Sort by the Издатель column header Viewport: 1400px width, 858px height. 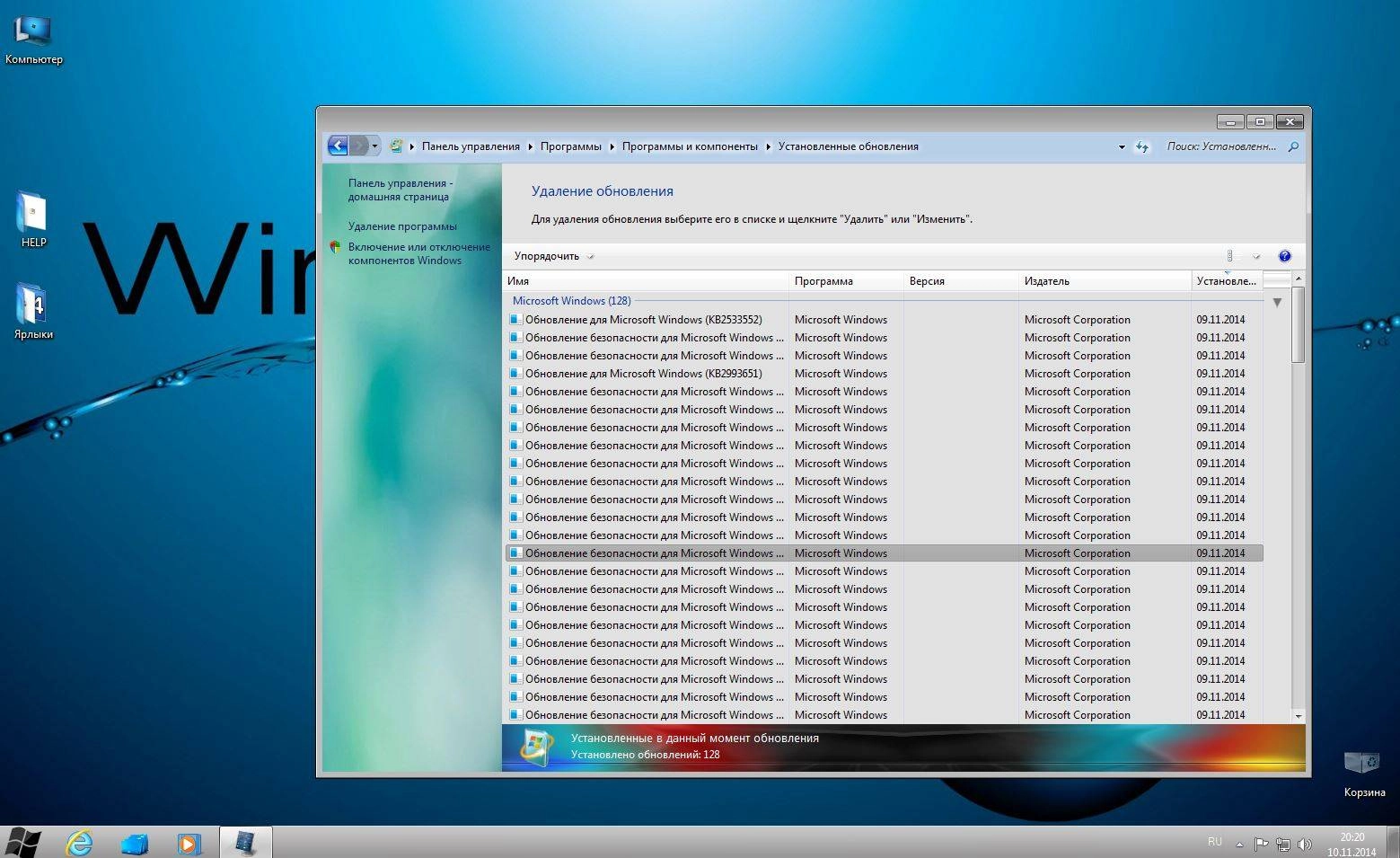click(1105, 281)
